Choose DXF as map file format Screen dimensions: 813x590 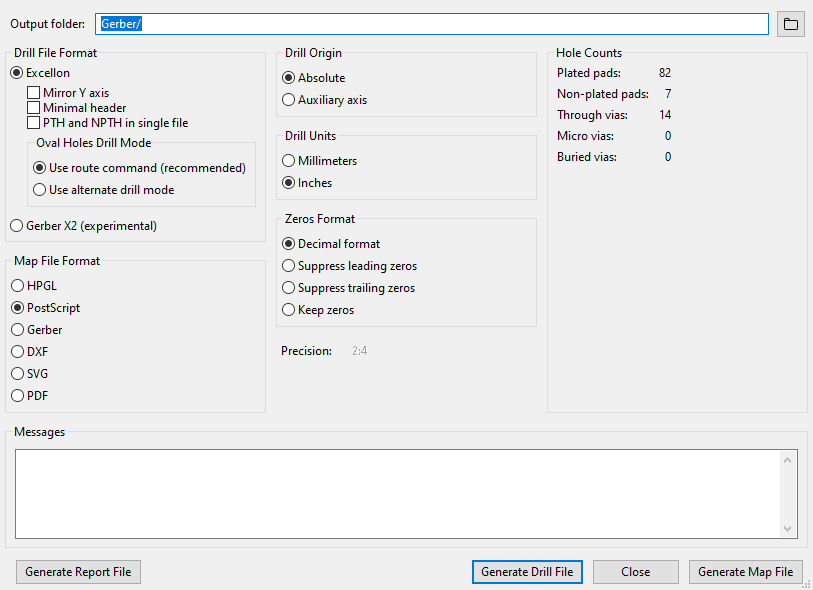(30, 352)
